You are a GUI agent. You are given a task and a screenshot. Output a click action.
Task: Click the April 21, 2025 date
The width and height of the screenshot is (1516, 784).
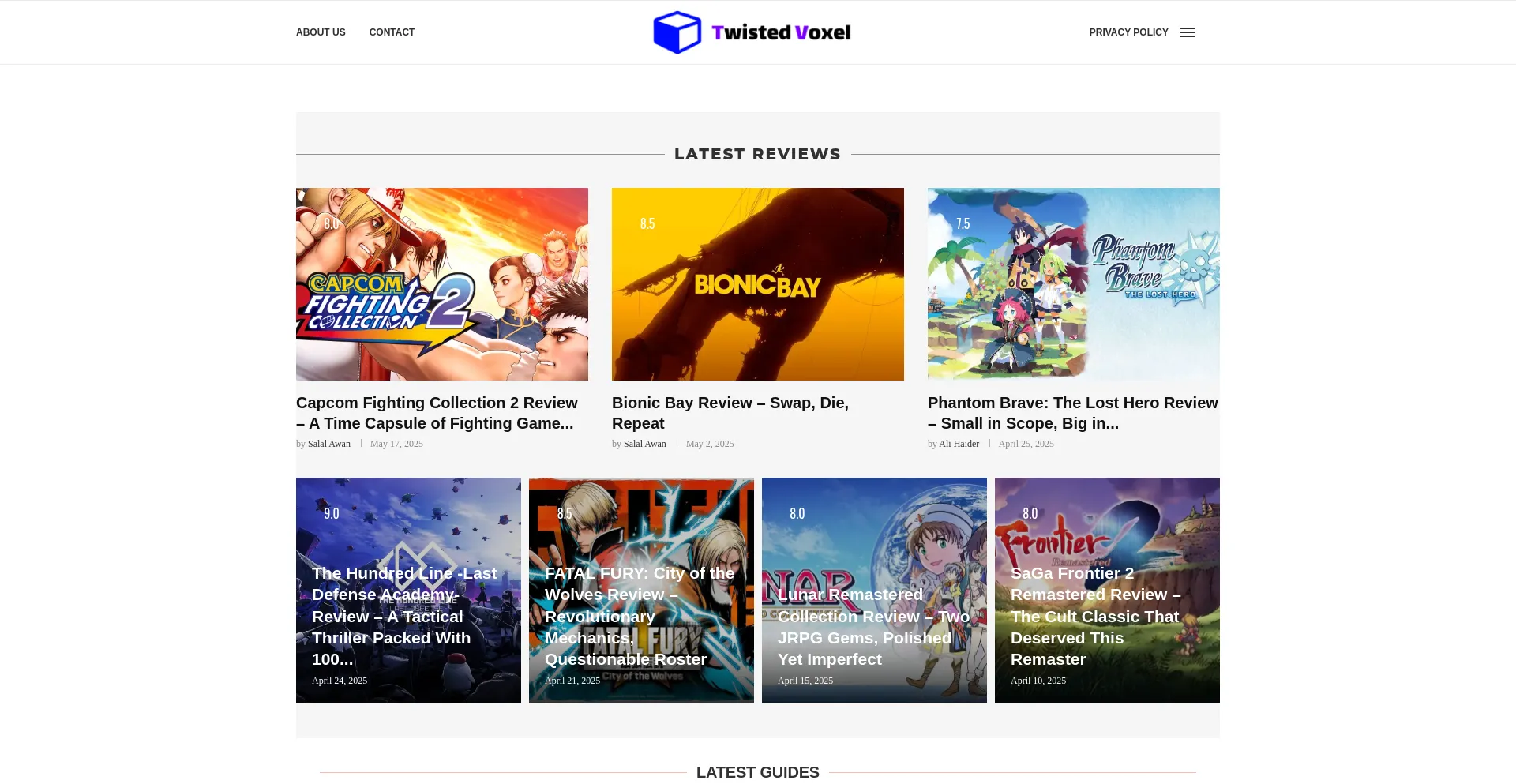(572, 681)
